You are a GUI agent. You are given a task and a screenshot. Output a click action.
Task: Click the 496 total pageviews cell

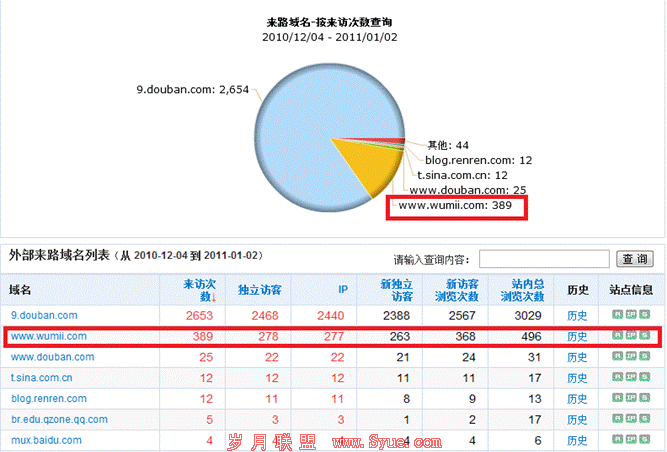[x=531, y=337]
